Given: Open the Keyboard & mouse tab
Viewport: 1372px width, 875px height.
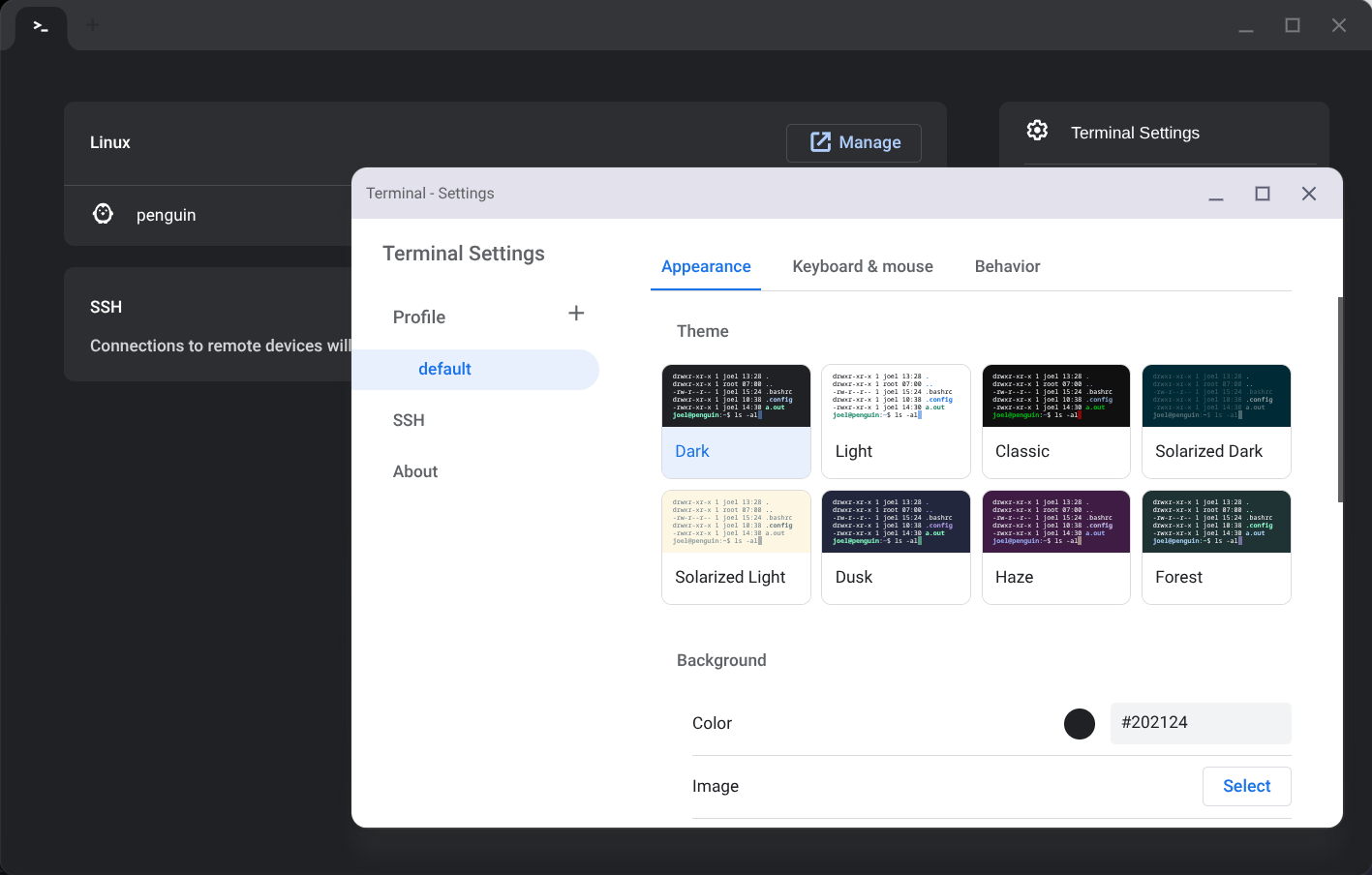Looking at the screenshot, I should click(x=863, y=266).
